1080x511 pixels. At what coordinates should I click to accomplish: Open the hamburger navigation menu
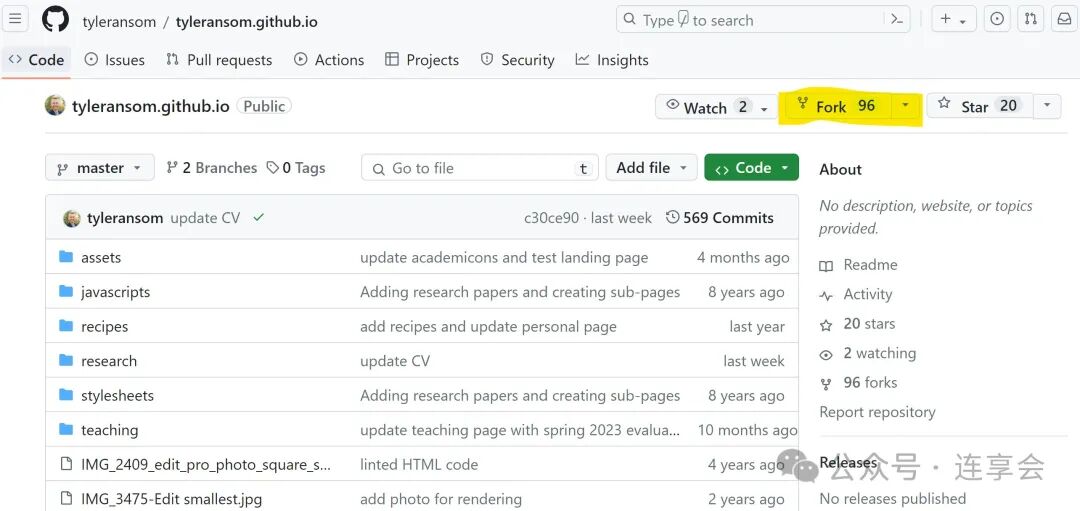click(x=14, y=19)
